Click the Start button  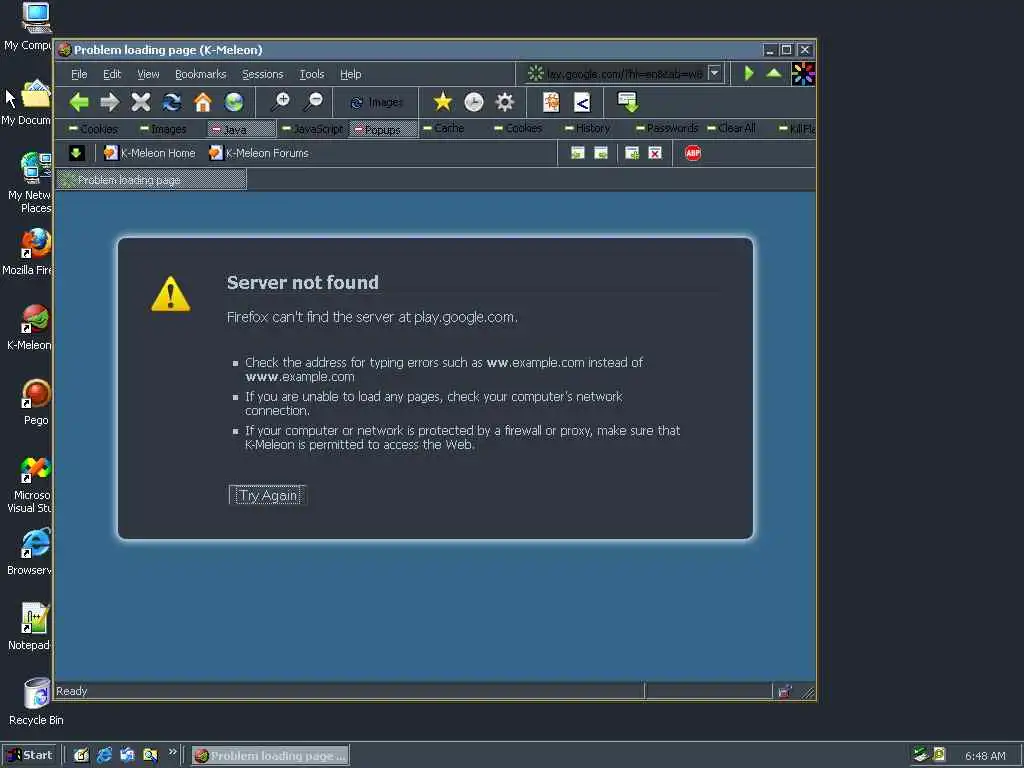[29, 755]
